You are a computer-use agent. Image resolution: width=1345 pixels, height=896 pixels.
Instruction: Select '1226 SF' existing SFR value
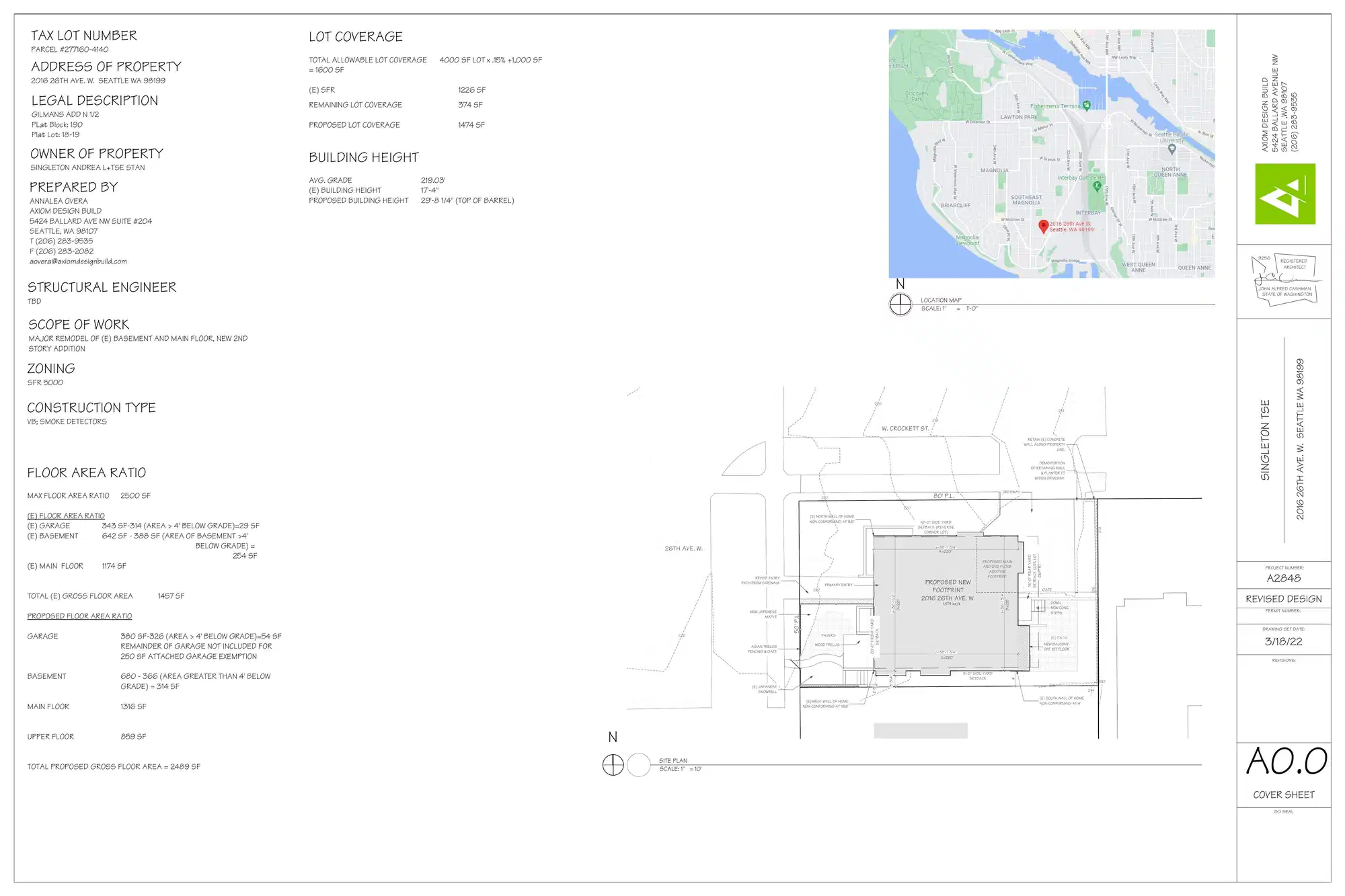point(472,90)
